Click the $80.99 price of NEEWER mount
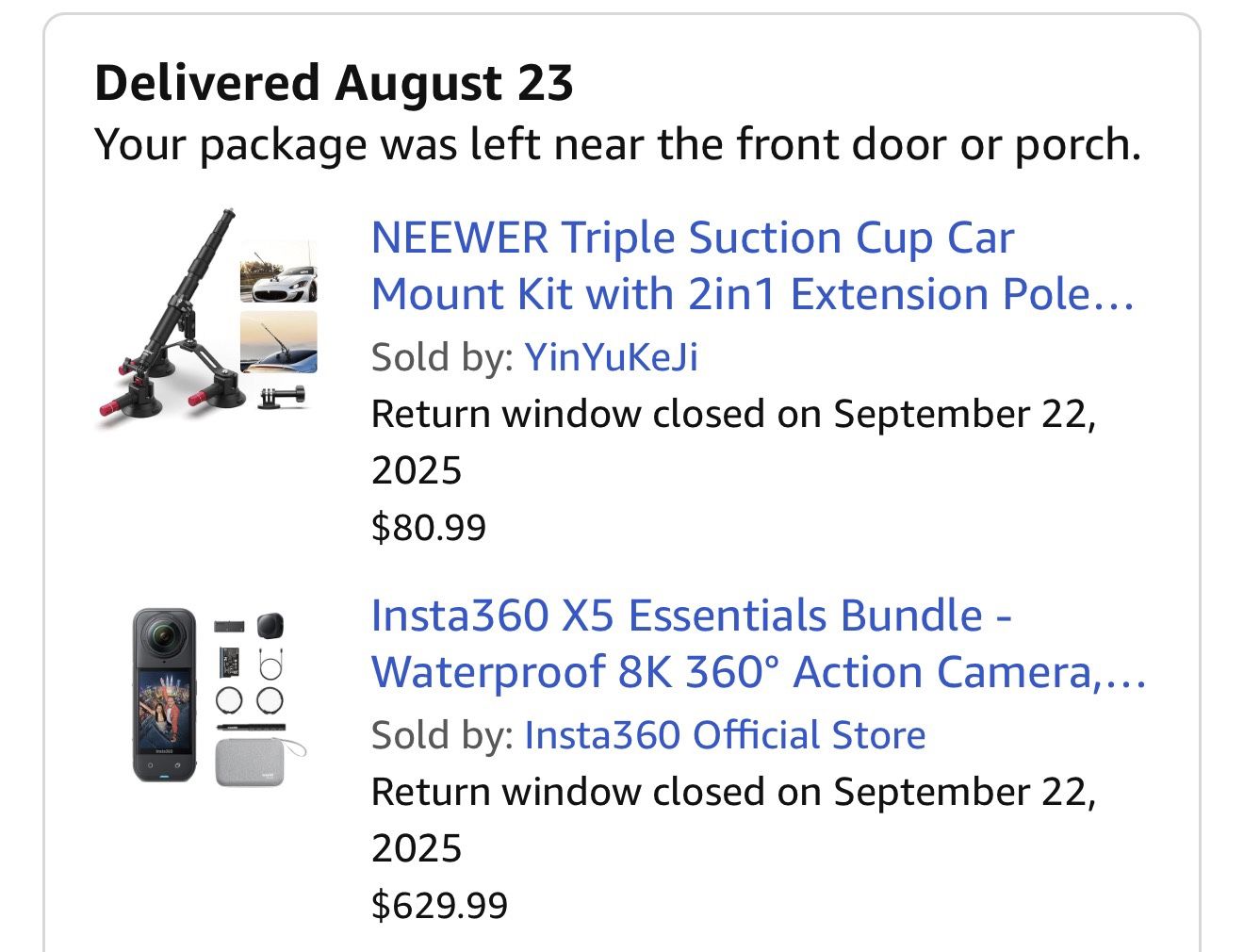 pyautogui.click(x=429, y=527)
